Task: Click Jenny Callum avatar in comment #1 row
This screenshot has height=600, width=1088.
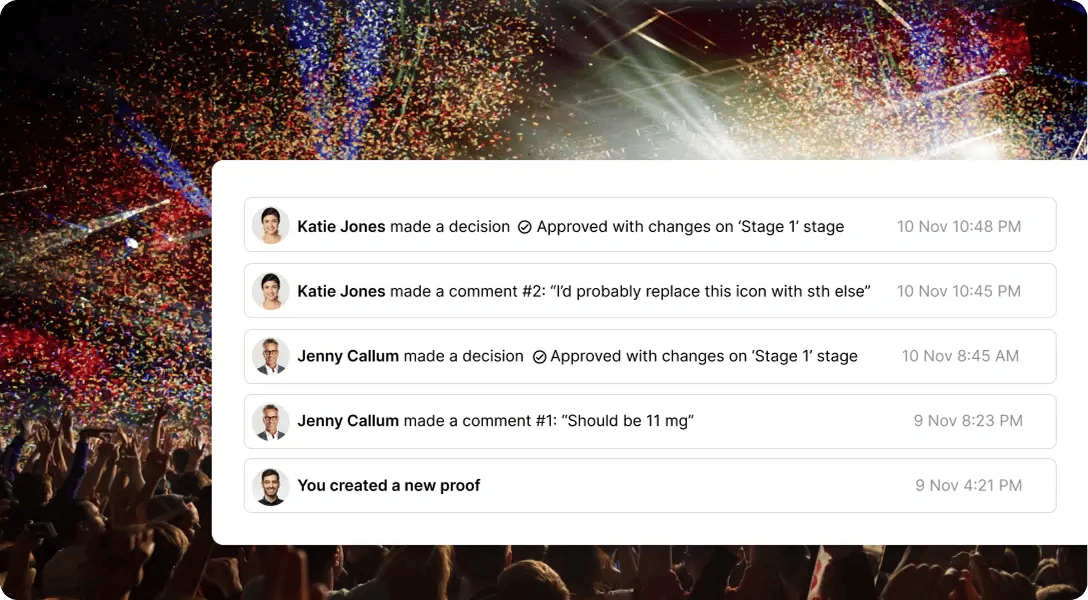Action: pos(270,421)
